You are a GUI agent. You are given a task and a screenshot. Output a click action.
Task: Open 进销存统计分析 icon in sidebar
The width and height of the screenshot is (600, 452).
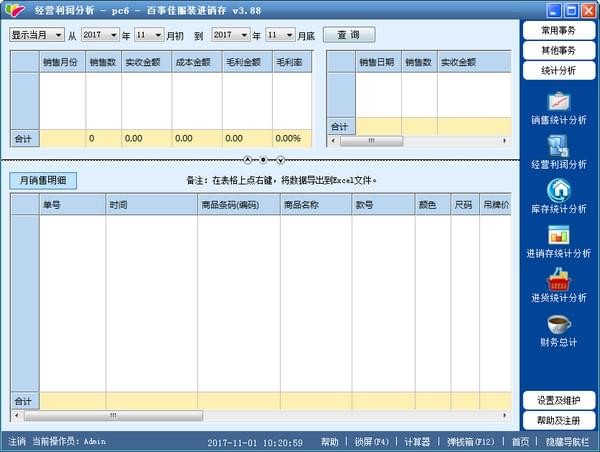click(x=559, y=236)
